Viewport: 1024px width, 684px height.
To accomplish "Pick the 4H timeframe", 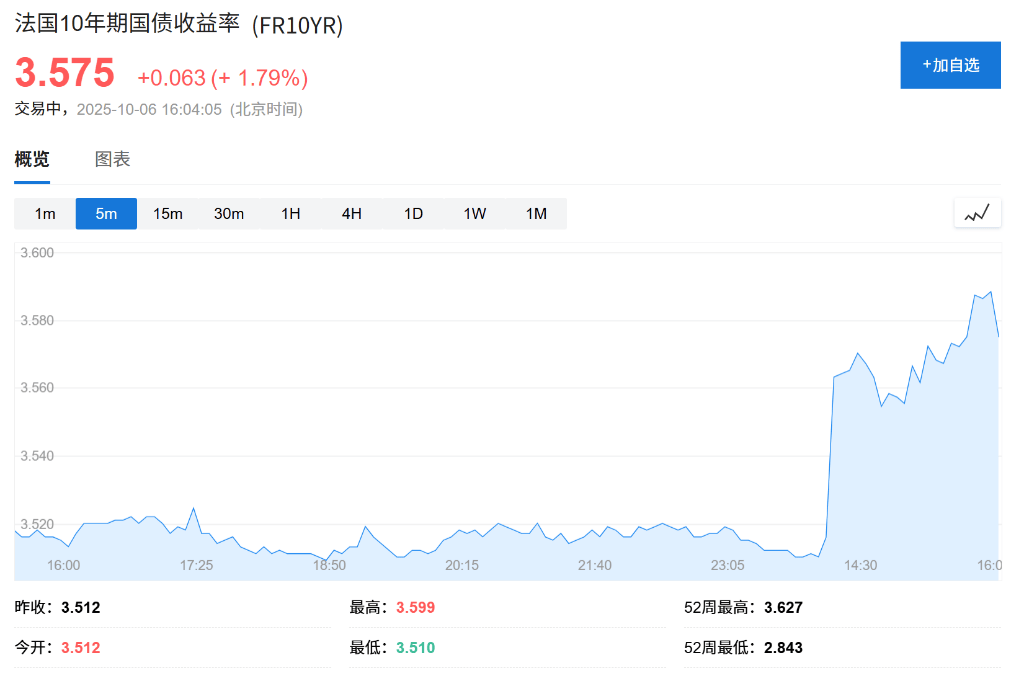I will (x=352, y=213).
